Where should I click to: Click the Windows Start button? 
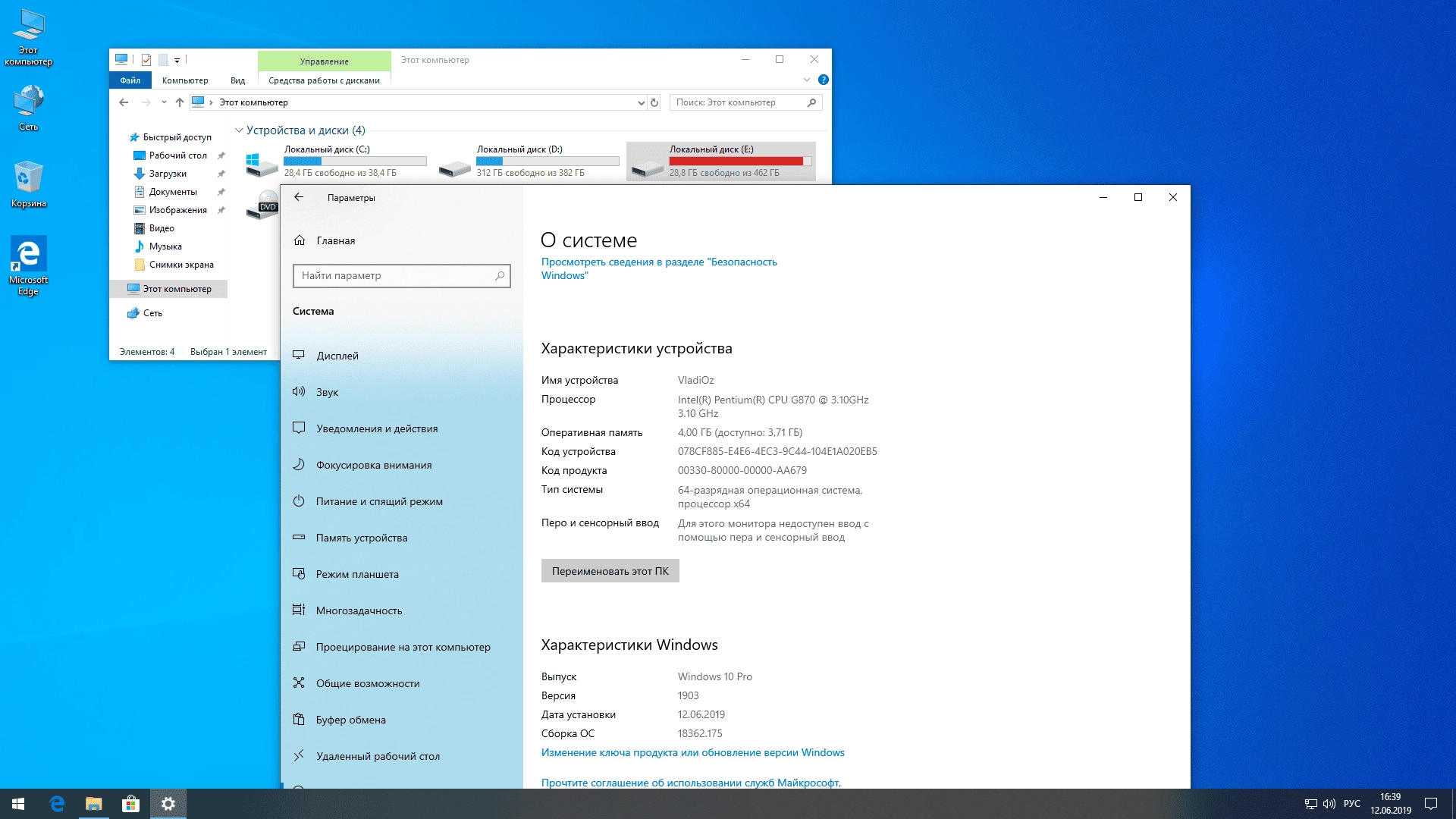(x=18, y=804)
